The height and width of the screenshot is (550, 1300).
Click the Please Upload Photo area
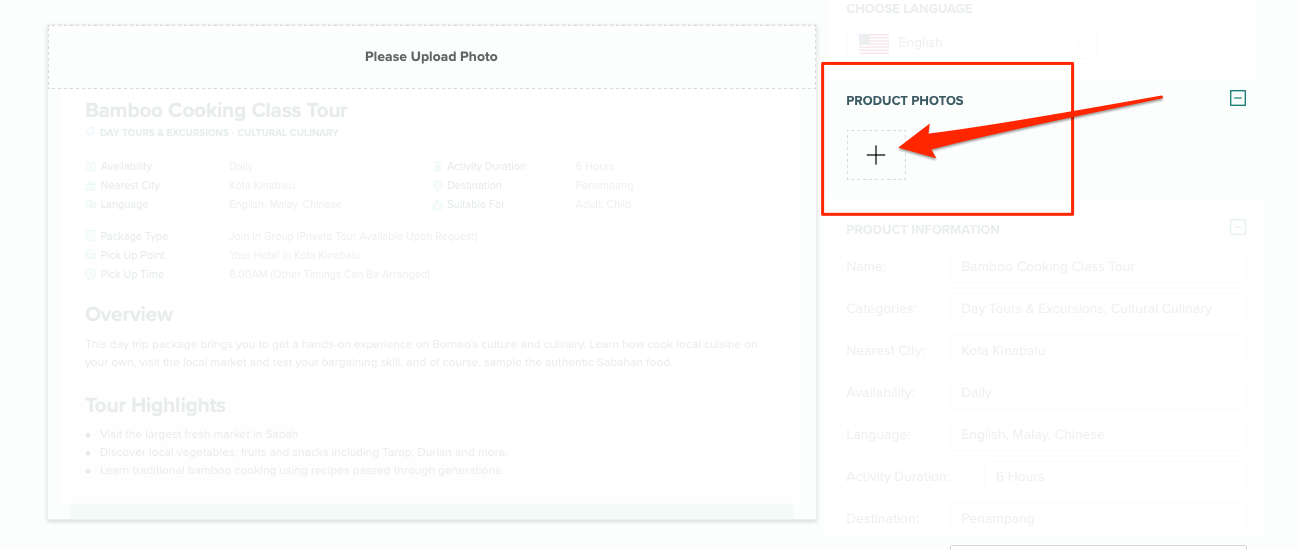click(431, 56)
